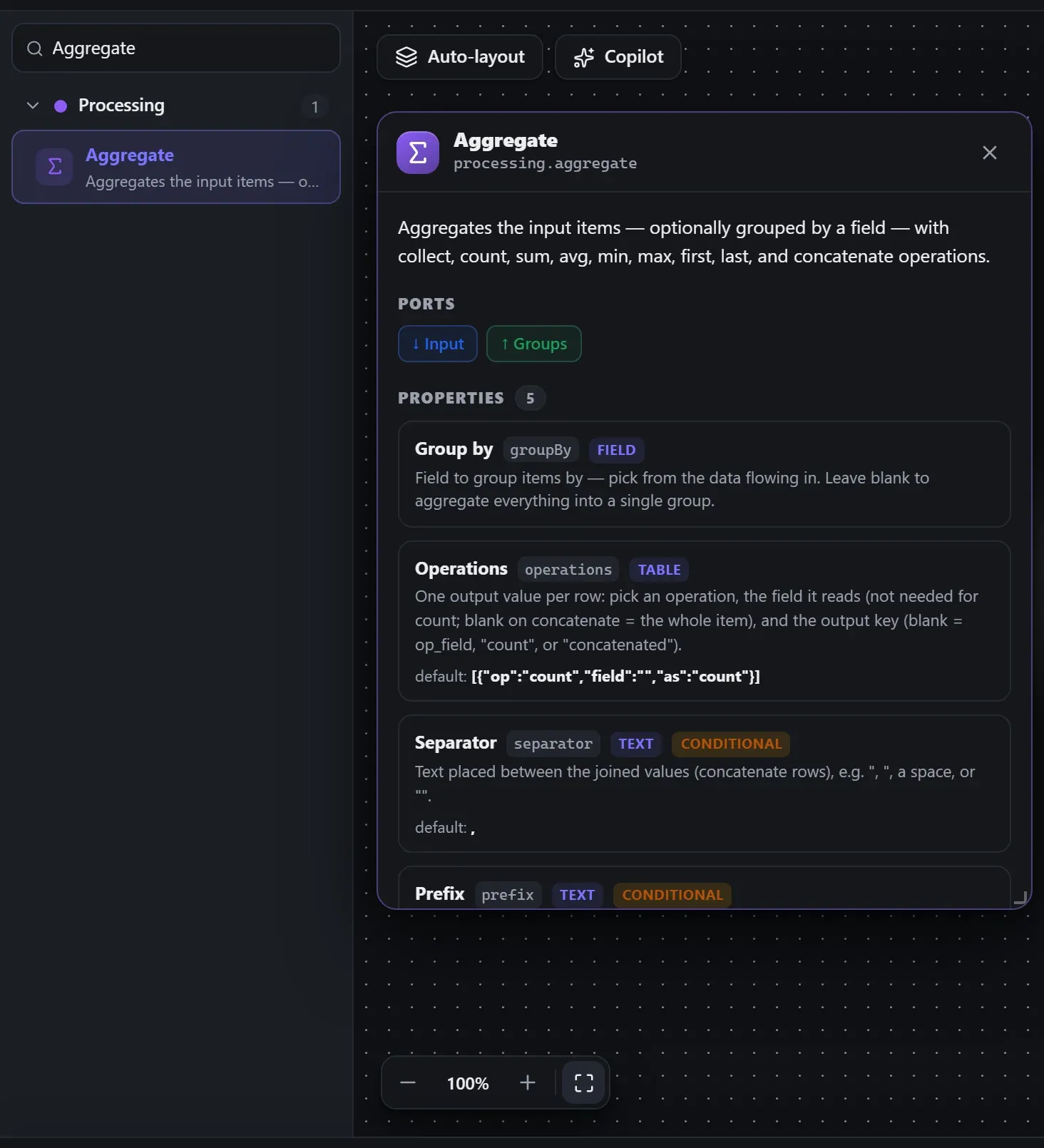Zoom out with the minus icon
The image size is (1044, 1148).
[408, 1082]
